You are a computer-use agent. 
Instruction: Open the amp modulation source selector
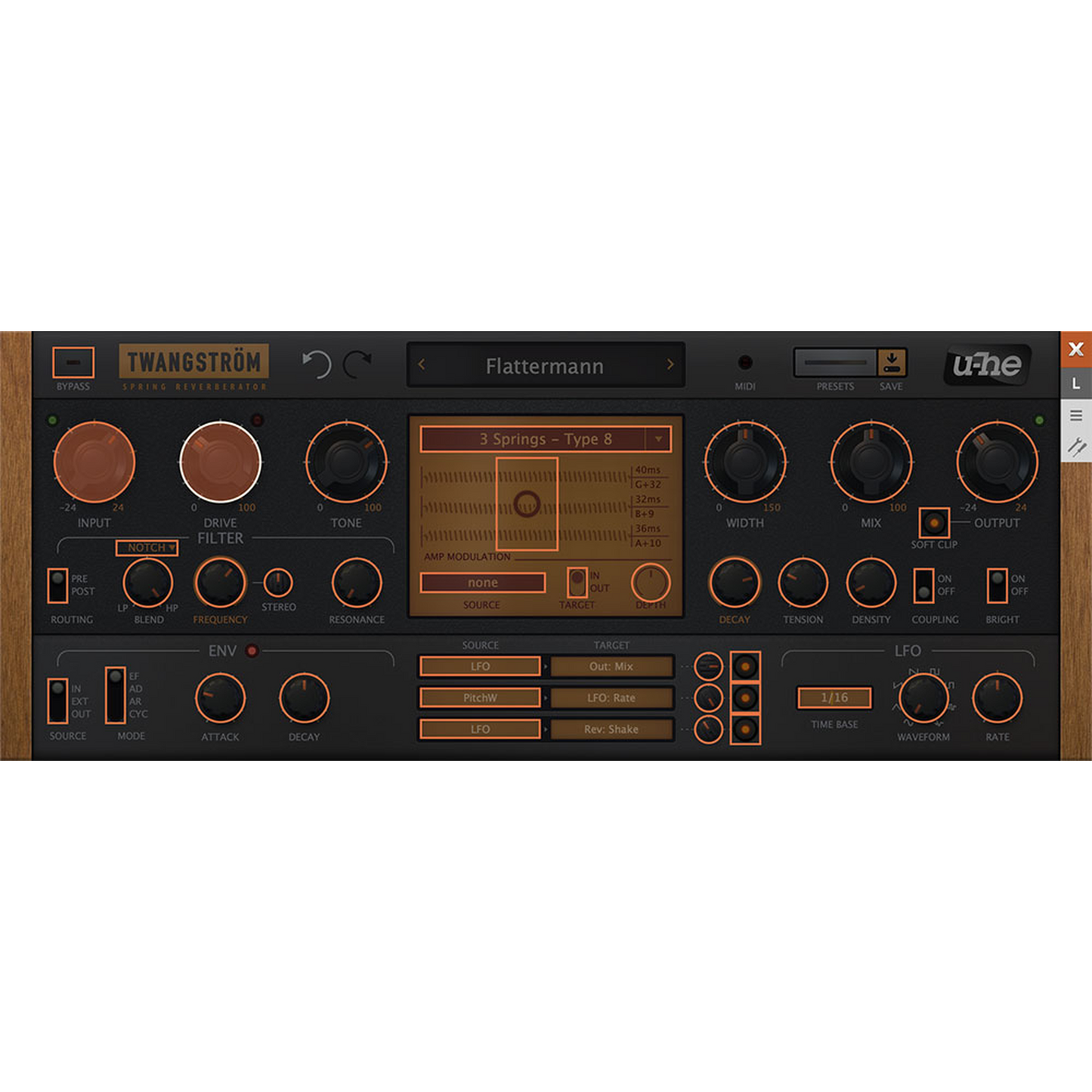483,583
